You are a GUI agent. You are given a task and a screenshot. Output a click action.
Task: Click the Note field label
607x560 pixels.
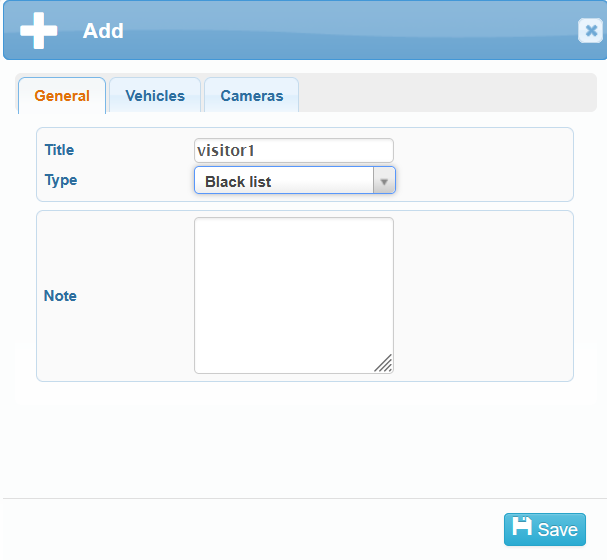(60, 296)
